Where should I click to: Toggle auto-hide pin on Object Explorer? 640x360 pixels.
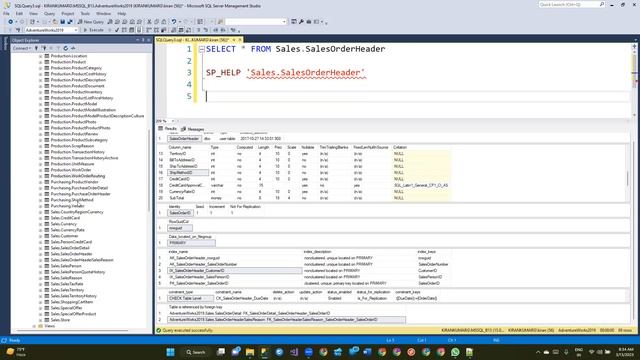[143, 40]
